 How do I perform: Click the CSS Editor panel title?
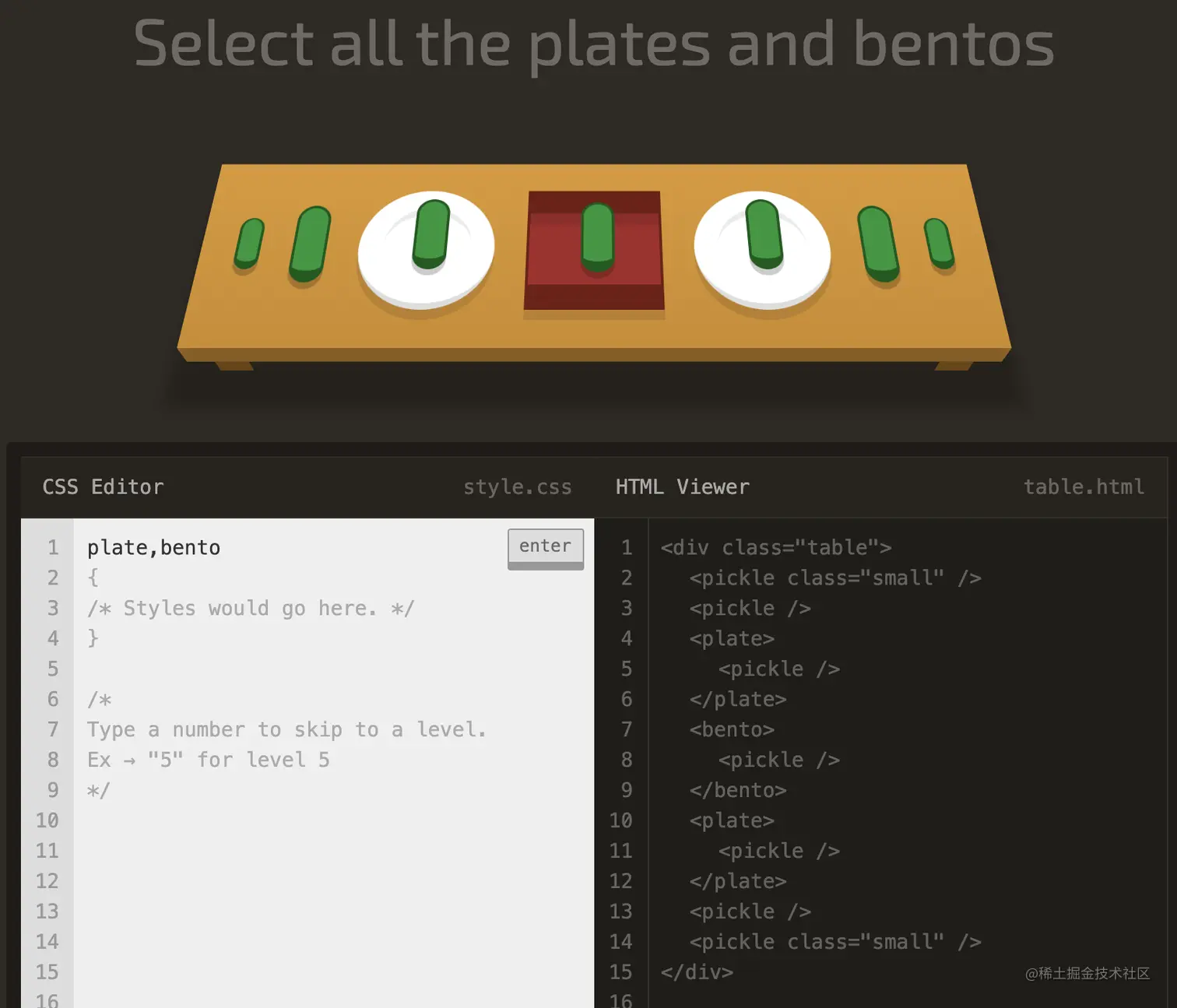pyautogui.click(x=103, y=487)
